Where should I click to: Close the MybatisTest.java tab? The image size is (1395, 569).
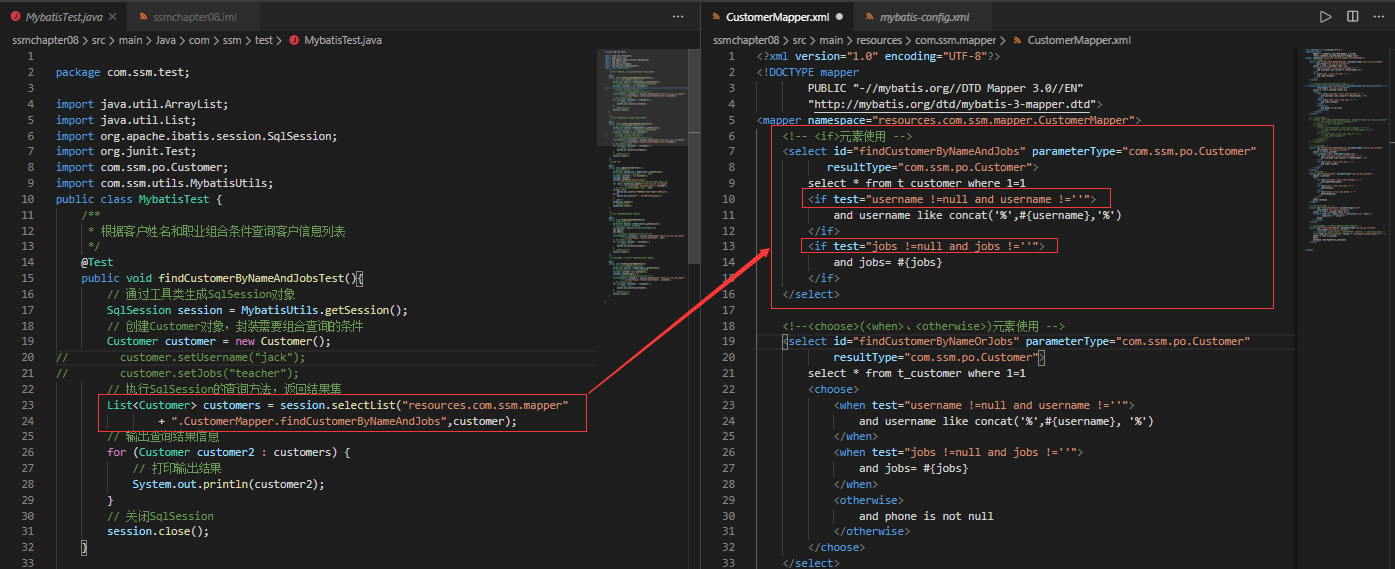110,17
